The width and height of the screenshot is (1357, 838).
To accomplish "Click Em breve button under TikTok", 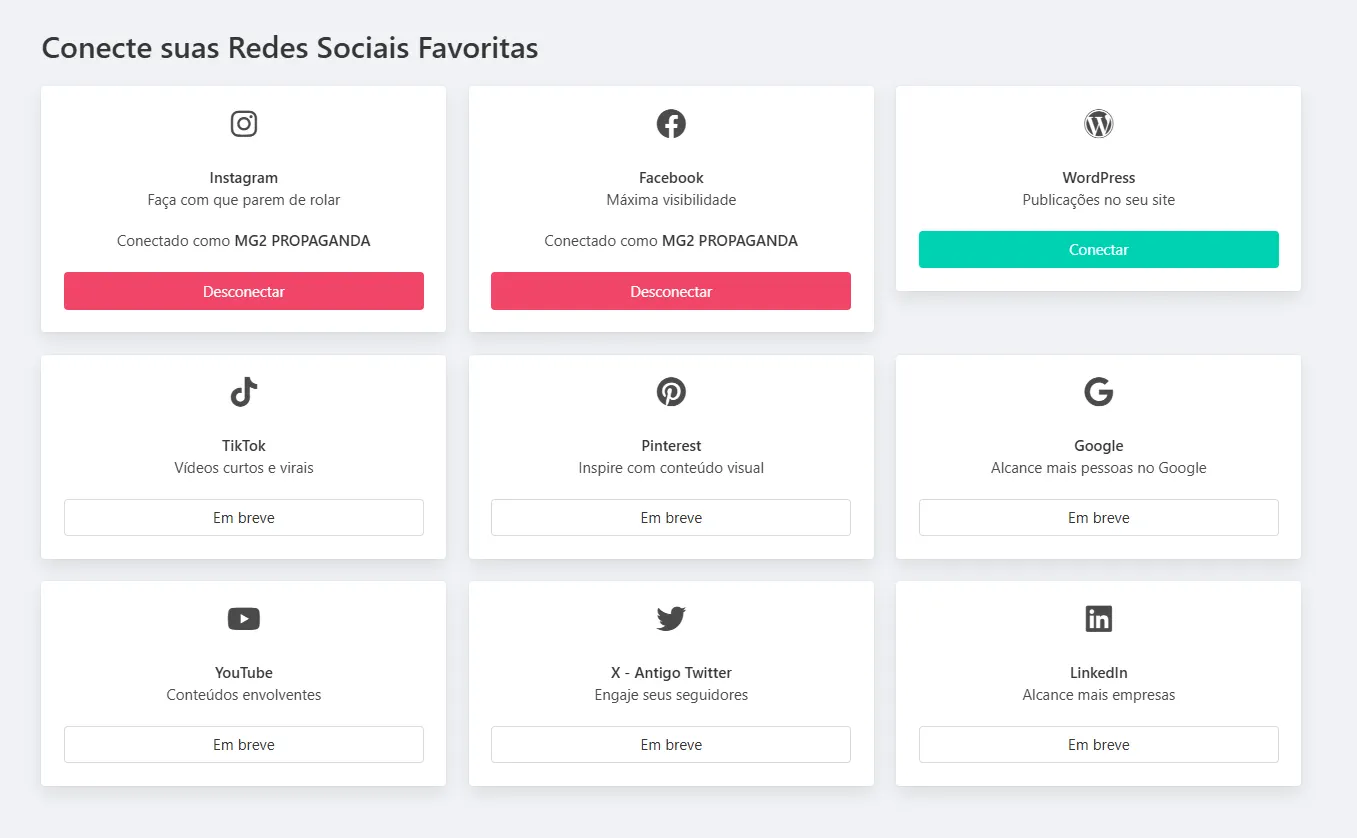I will click(x=244, y=518).
